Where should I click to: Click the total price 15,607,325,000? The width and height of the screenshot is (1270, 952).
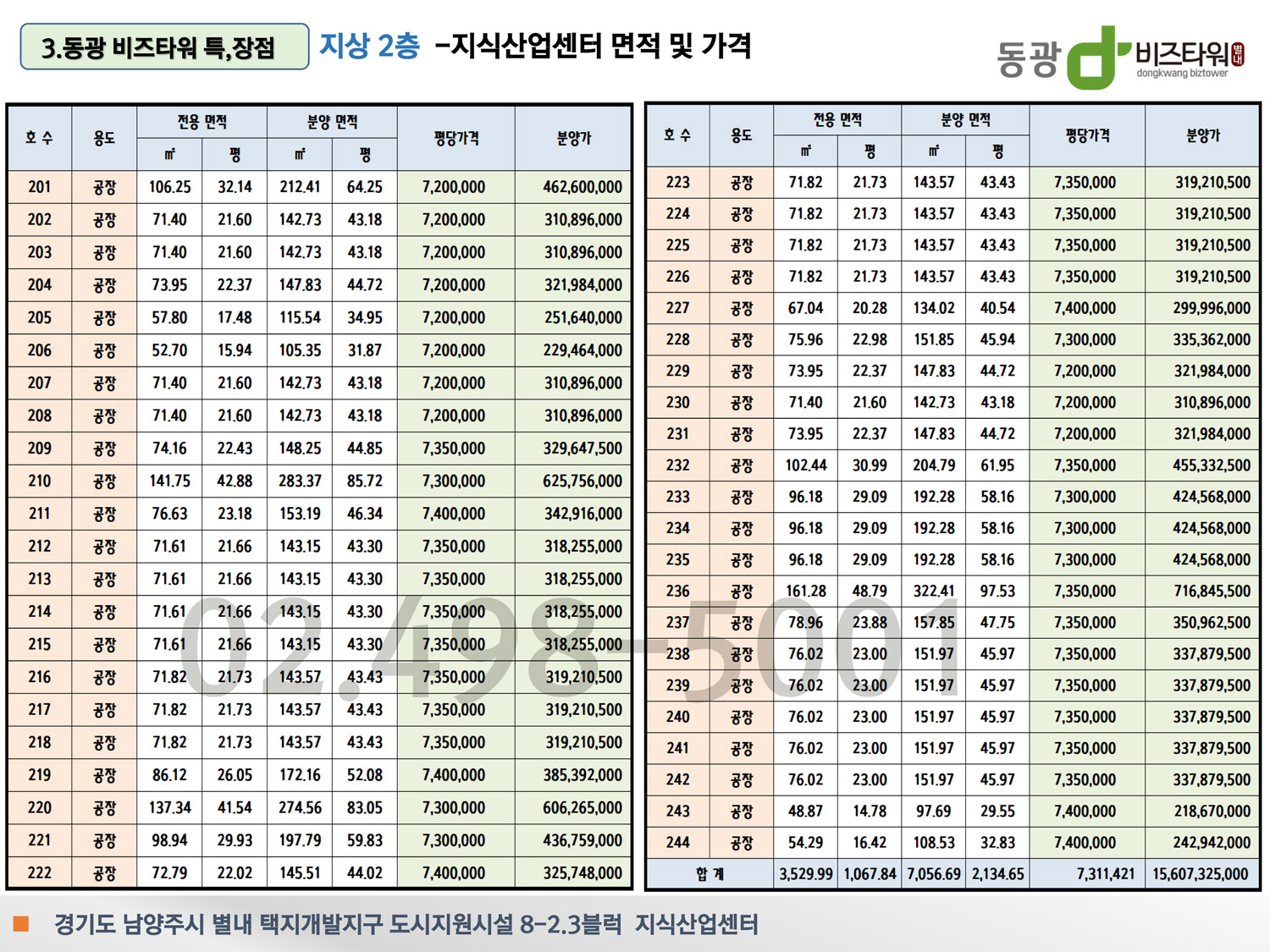[1201, 874]
